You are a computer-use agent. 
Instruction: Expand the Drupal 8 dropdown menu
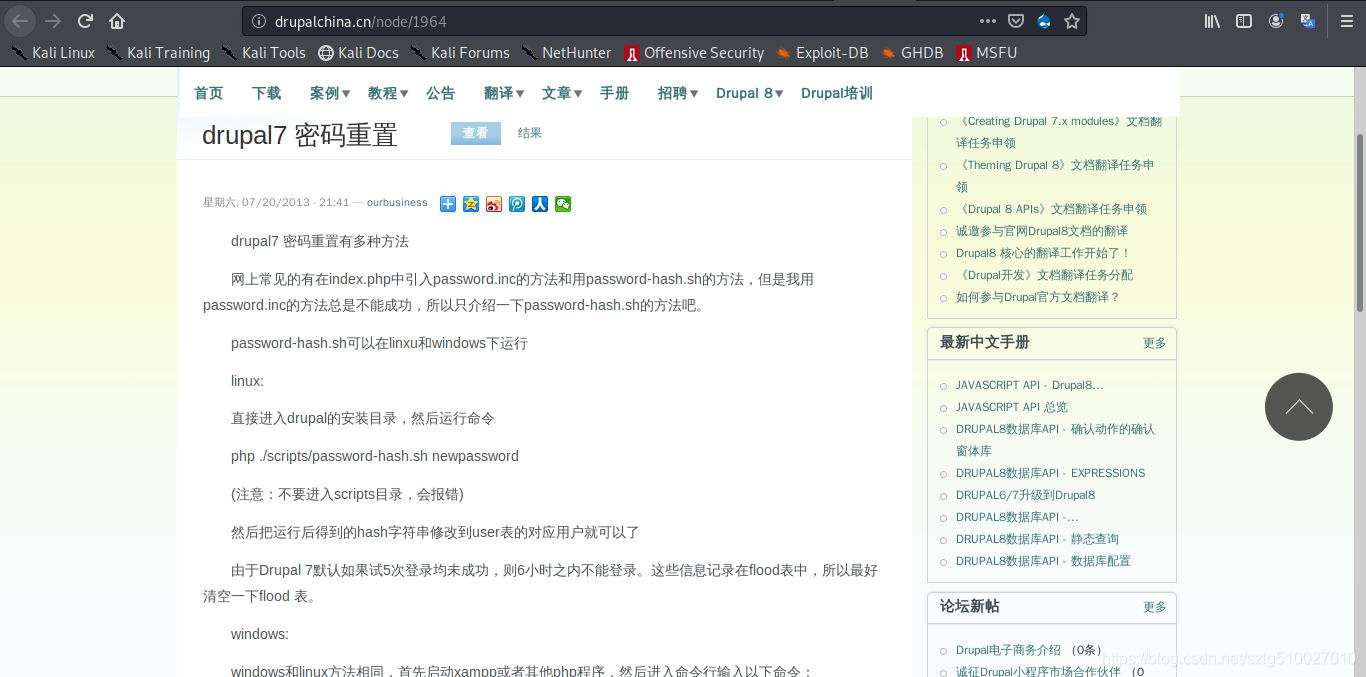pyautogui.click(x=750, y=93)
